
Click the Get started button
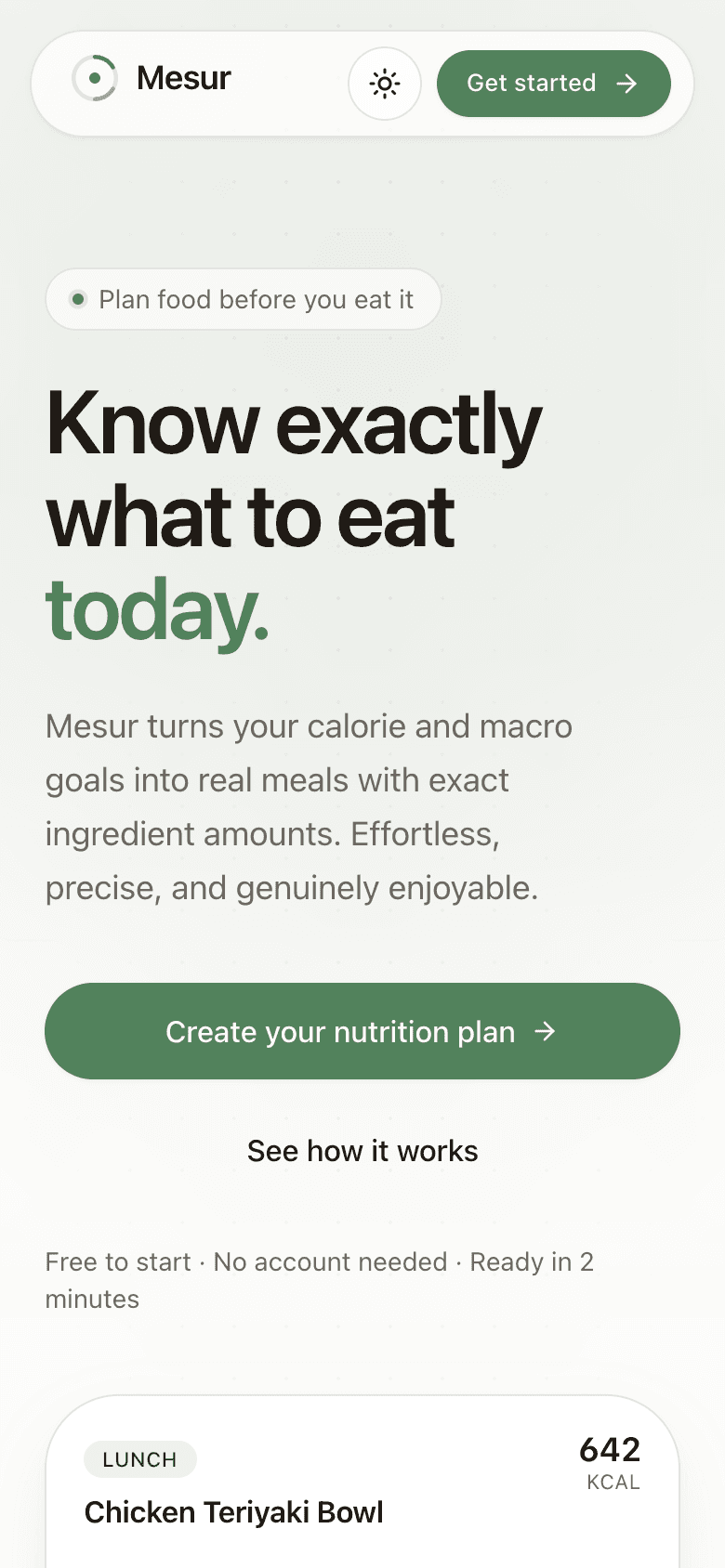[x=554, y=84]
